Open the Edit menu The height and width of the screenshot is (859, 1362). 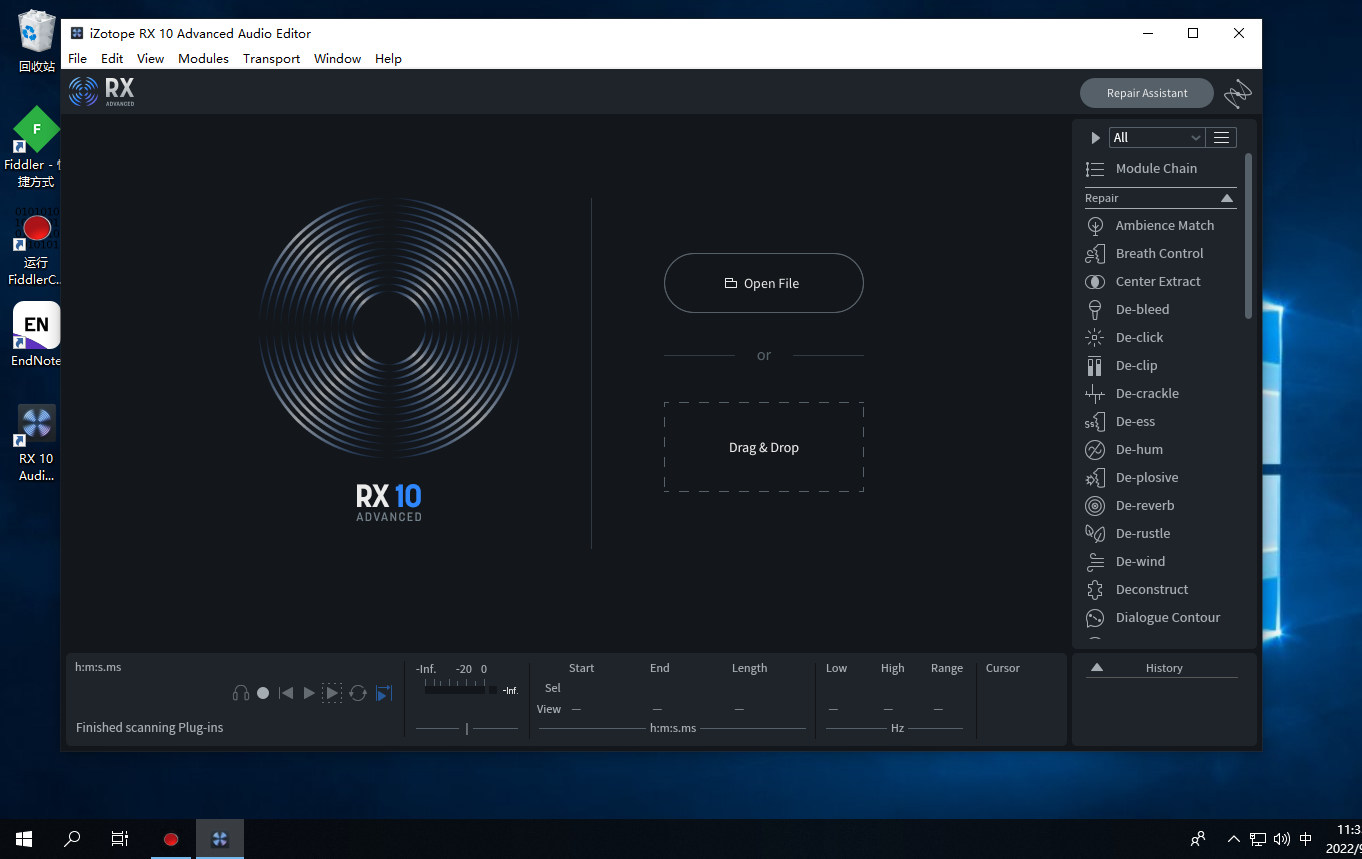(x=112, y=59)
